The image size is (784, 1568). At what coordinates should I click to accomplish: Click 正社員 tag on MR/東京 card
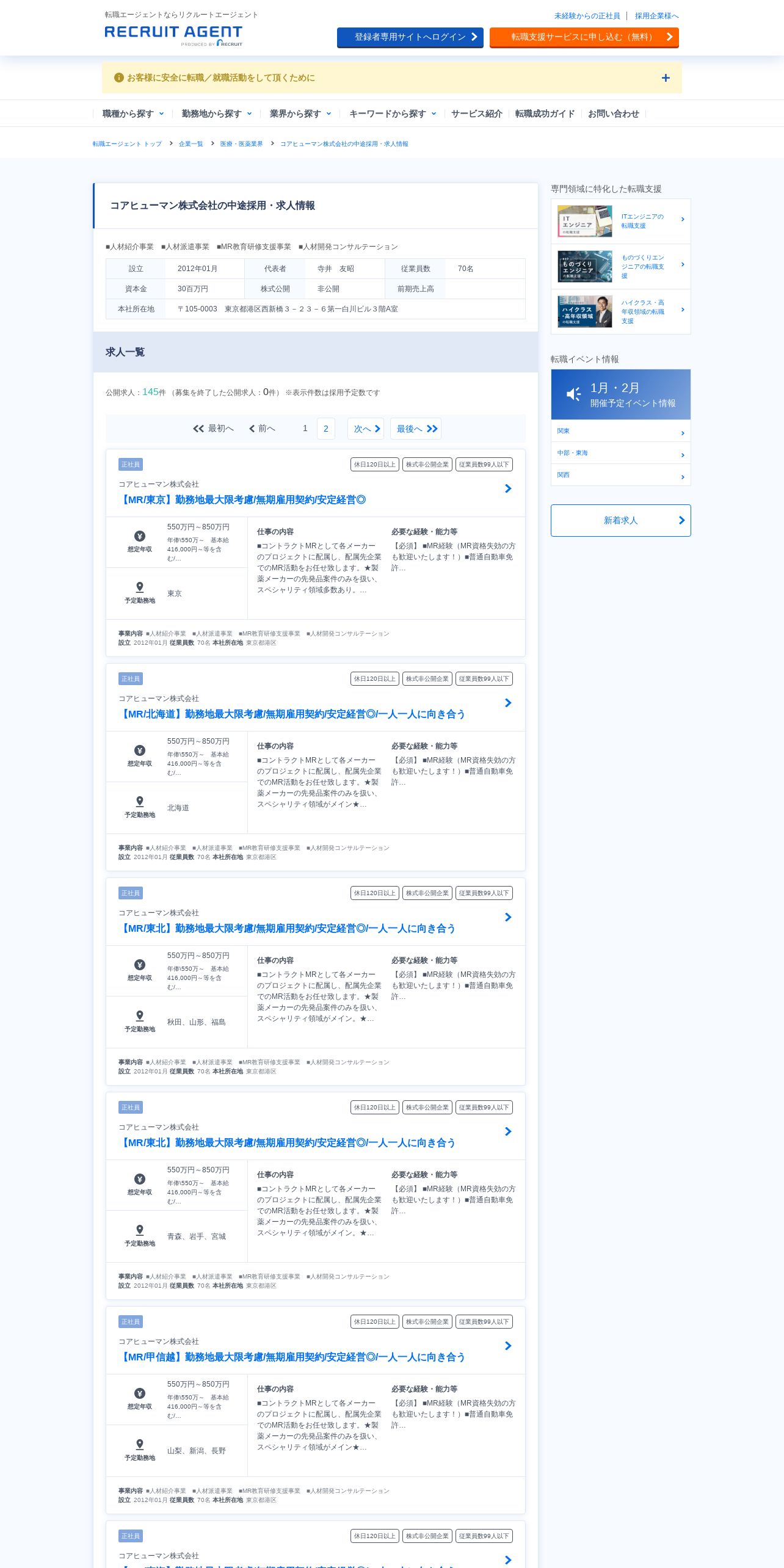[x=131, y=465]
